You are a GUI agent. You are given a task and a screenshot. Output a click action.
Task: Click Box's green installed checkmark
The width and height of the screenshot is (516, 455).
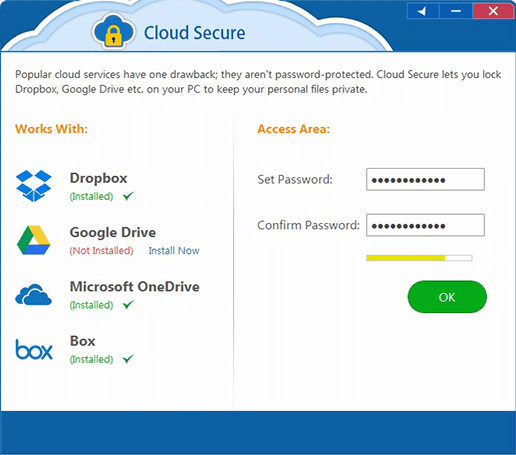pos(128,359)
